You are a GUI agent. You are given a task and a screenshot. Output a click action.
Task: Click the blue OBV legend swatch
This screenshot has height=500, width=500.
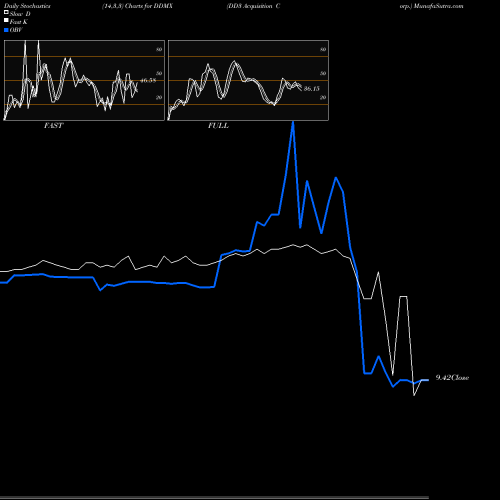tap(6, 30)
